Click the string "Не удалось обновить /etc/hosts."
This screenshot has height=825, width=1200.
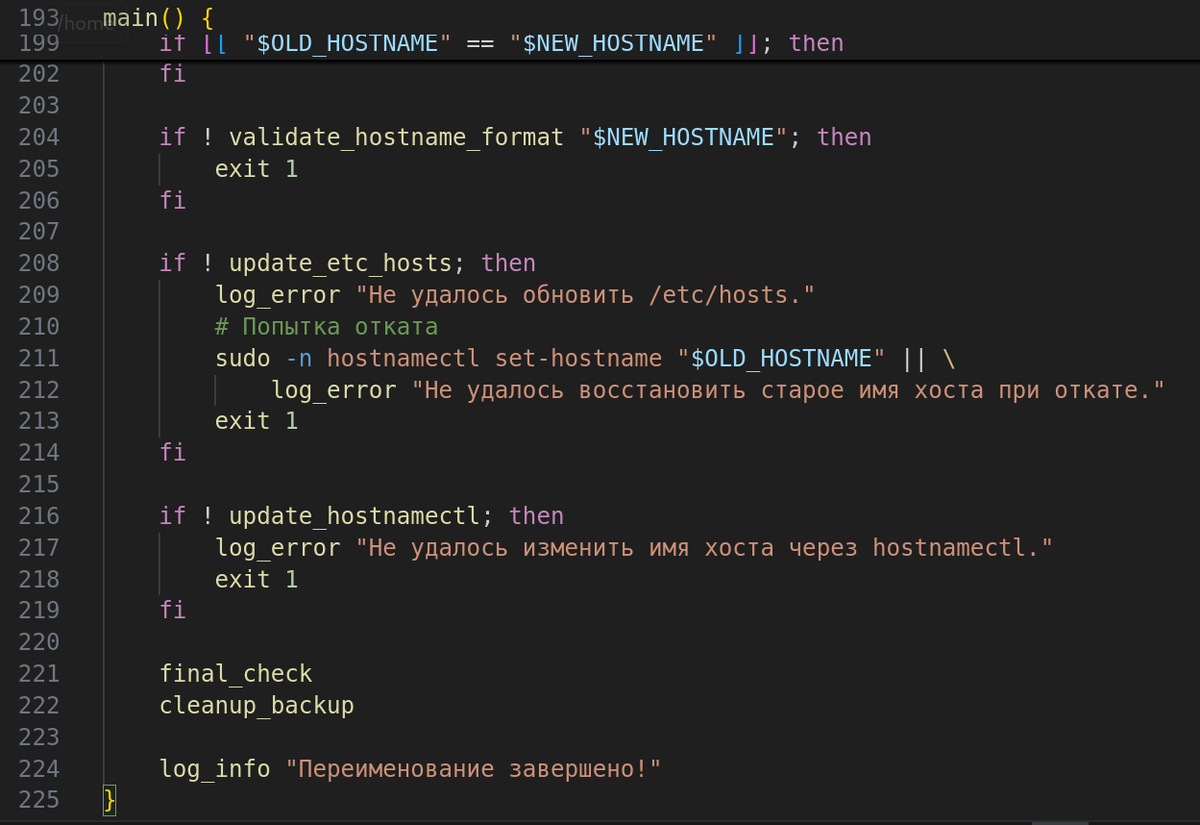pyautogui.click(x=586, y=295)
